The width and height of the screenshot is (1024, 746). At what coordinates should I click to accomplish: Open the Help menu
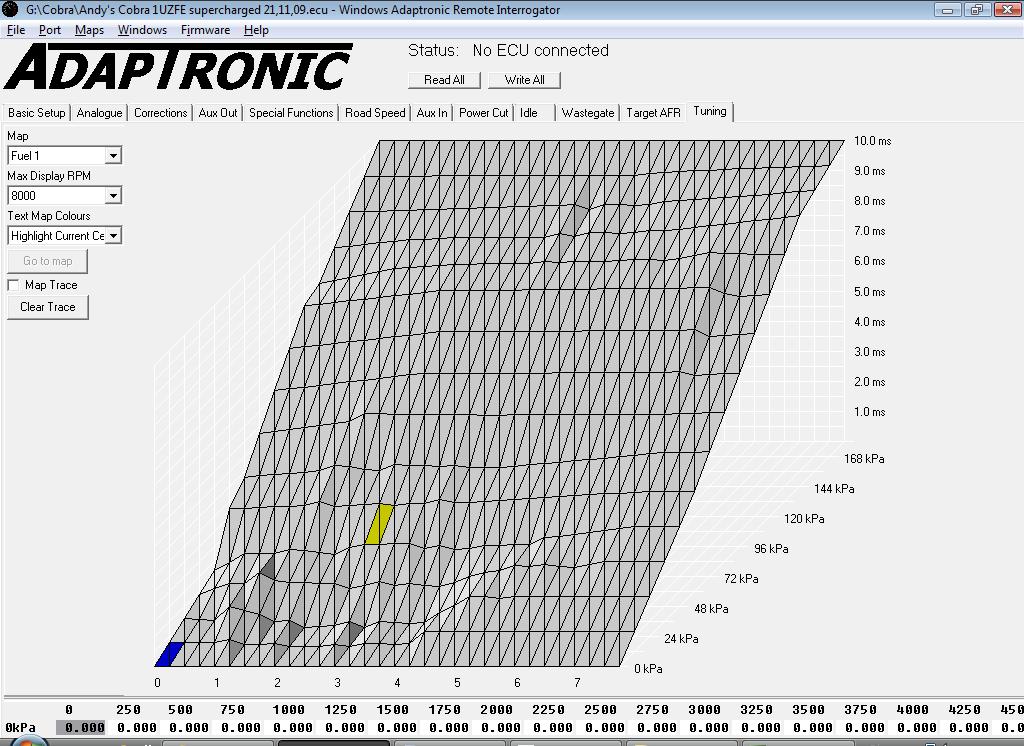[x=256, y=30]
